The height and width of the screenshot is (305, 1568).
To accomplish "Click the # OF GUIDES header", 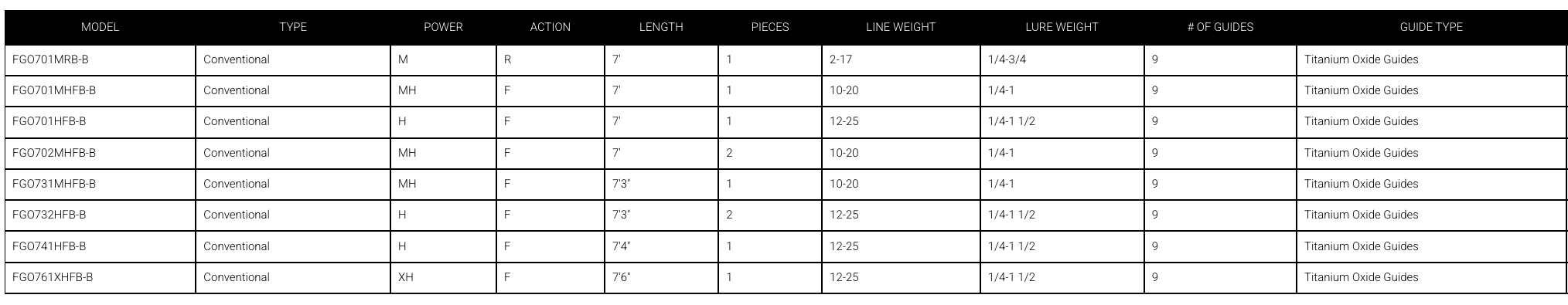I will pyautogui.click(x=1220, y=27).
